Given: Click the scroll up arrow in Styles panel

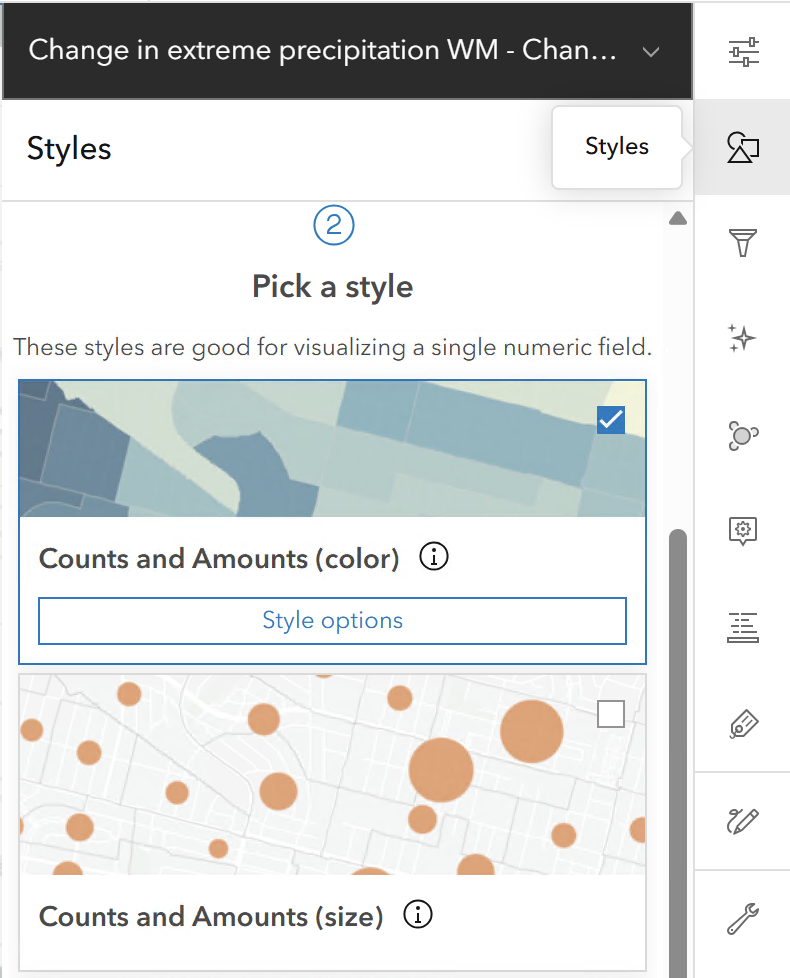Looking at the screenshot, I should [x=678, y=219].
